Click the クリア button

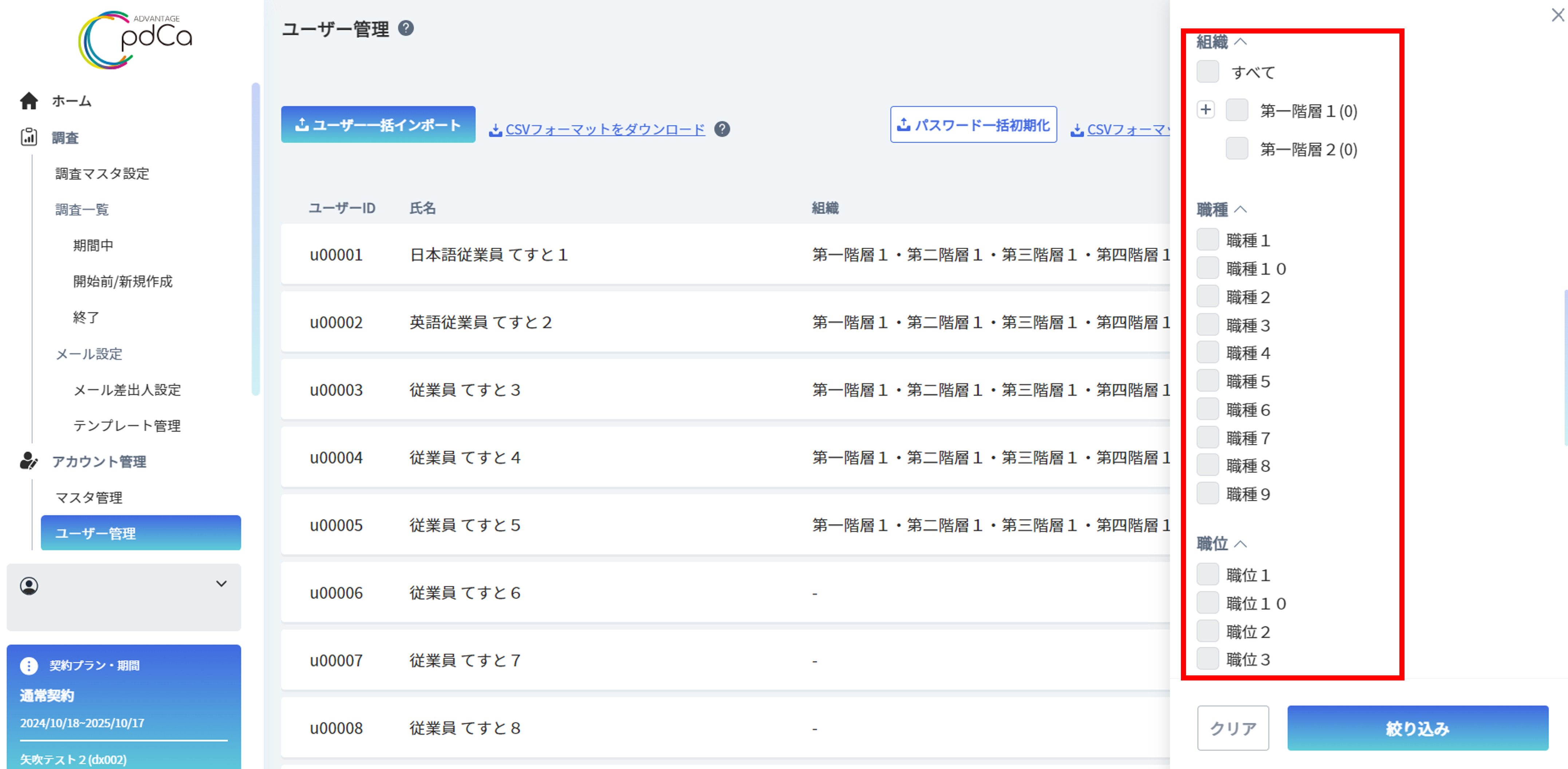point(1233,728)
